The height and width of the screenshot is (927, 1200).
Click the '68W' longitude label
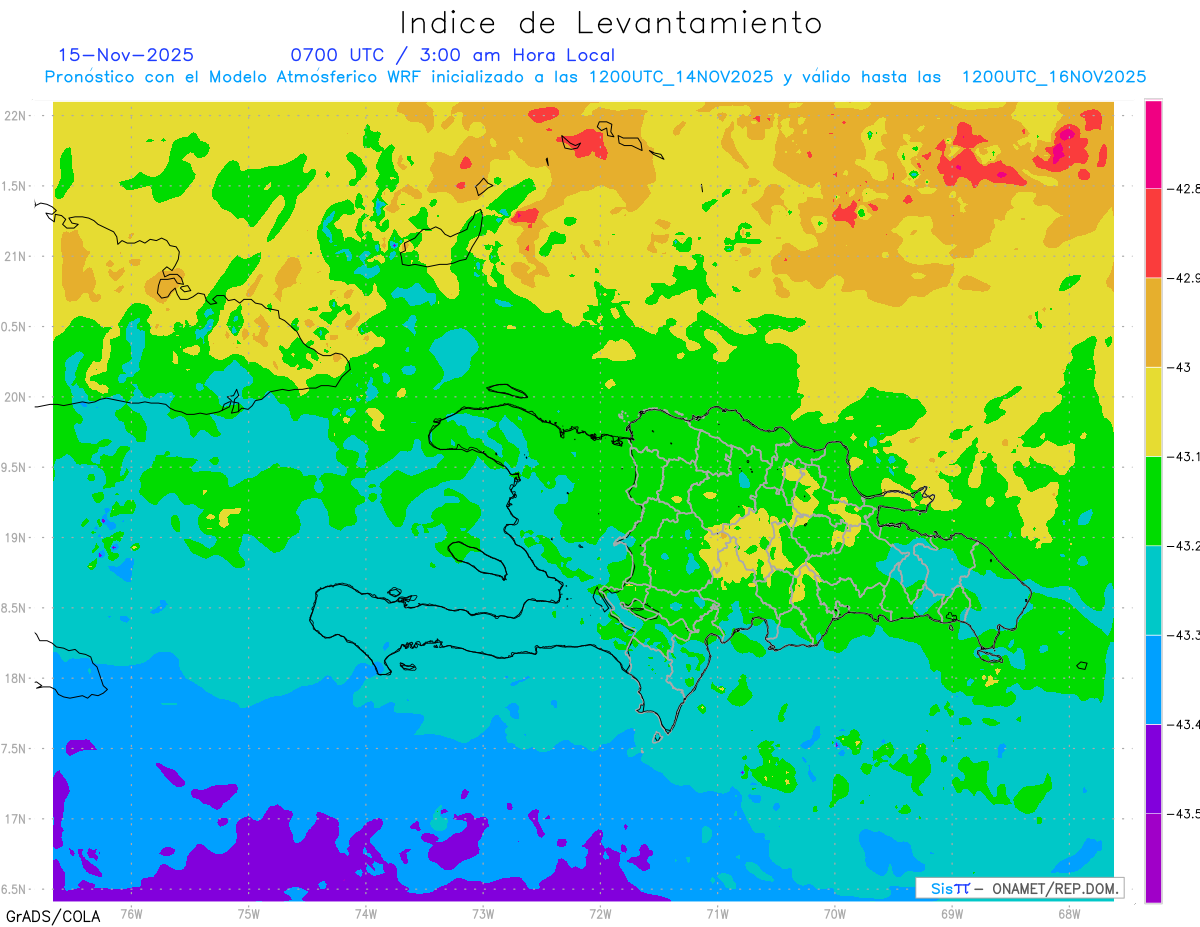(1068, 913)
